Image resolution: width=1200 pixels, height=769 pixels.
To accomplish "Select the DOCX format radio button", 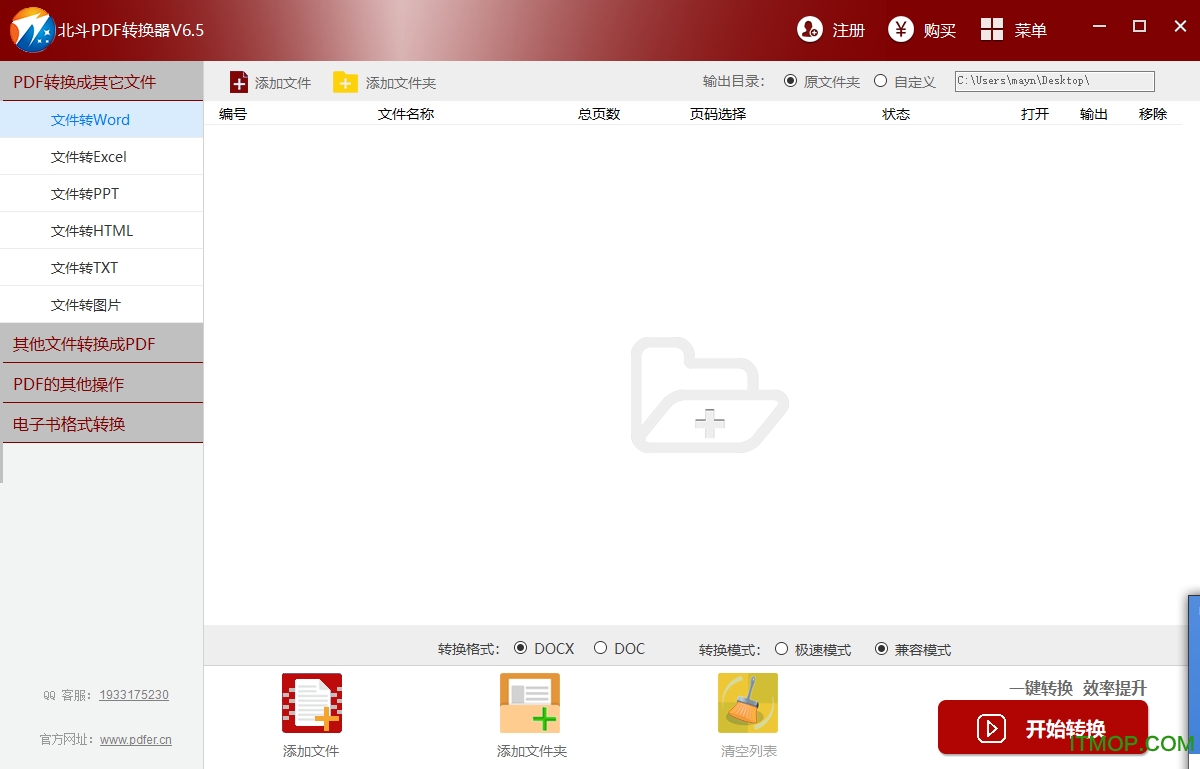I will [x=520, y=648].
